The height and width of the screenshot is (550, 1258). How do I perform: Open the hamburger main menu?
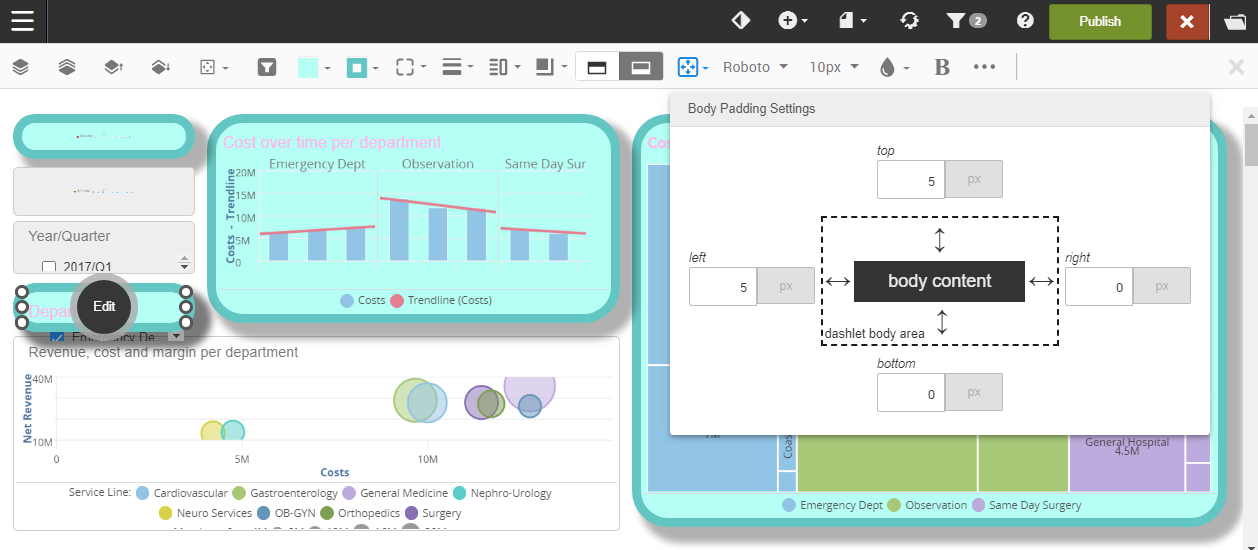click(22, 21)
